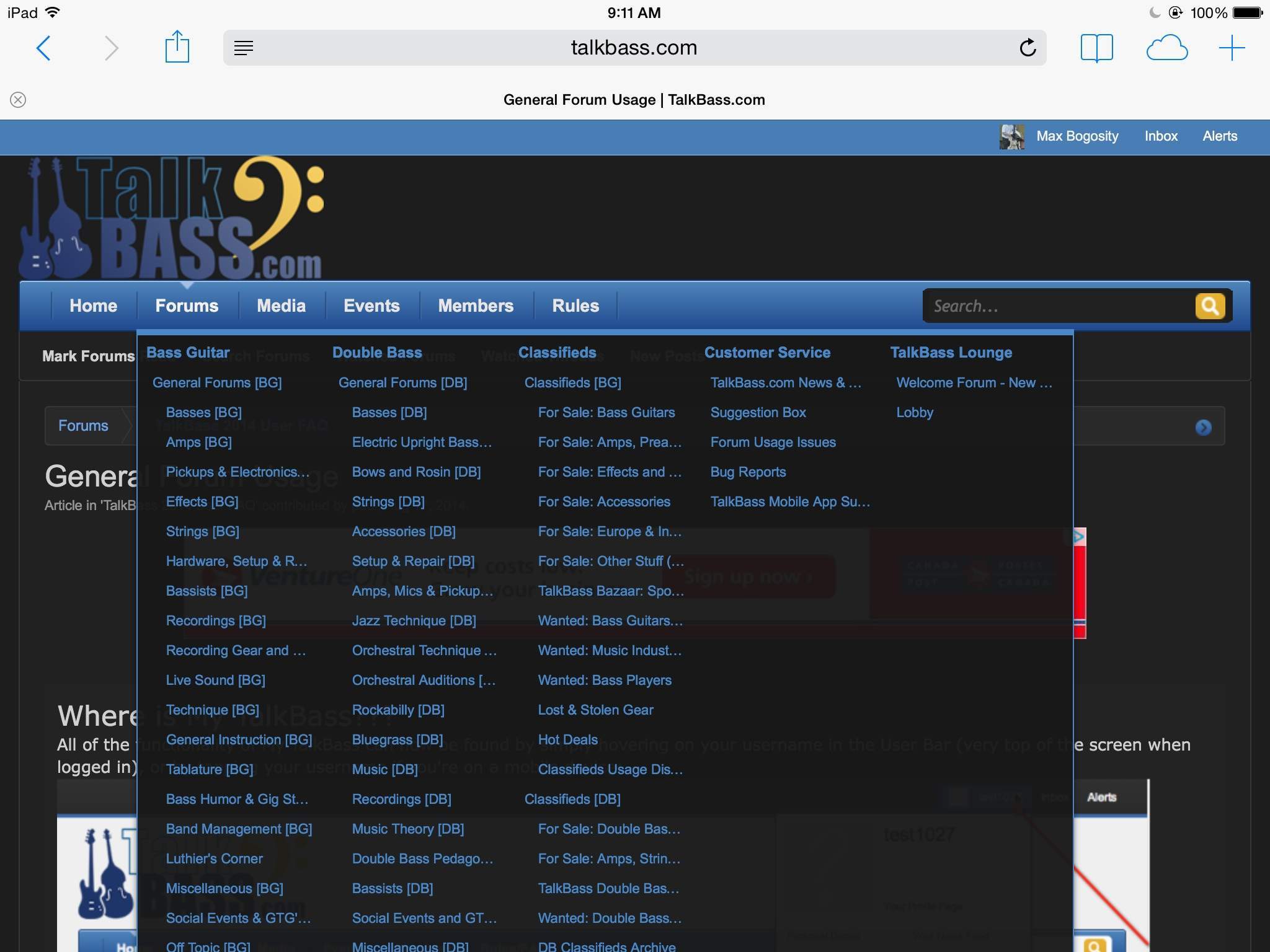Click the TalkBass.com logo
The image size is (1270, 952).
[x=172, y=217]
